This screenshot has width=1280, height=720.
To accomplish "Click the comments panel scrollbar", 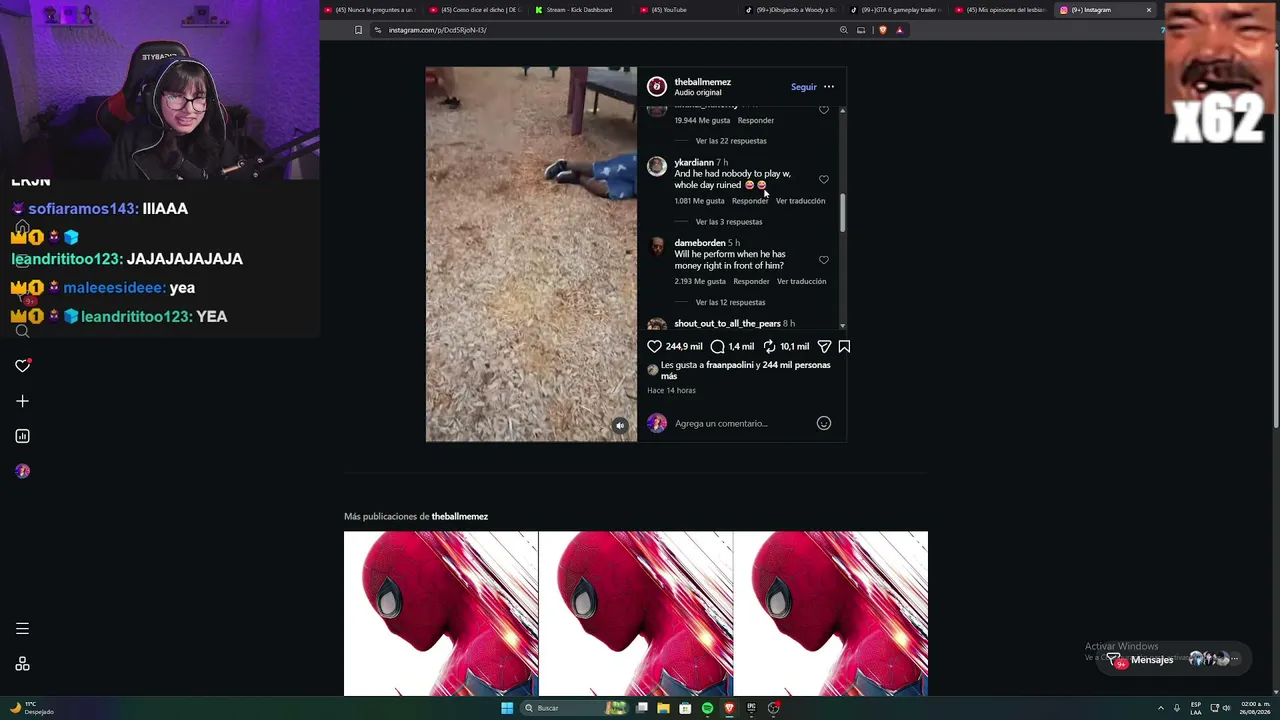I will [x=842, y=213].
